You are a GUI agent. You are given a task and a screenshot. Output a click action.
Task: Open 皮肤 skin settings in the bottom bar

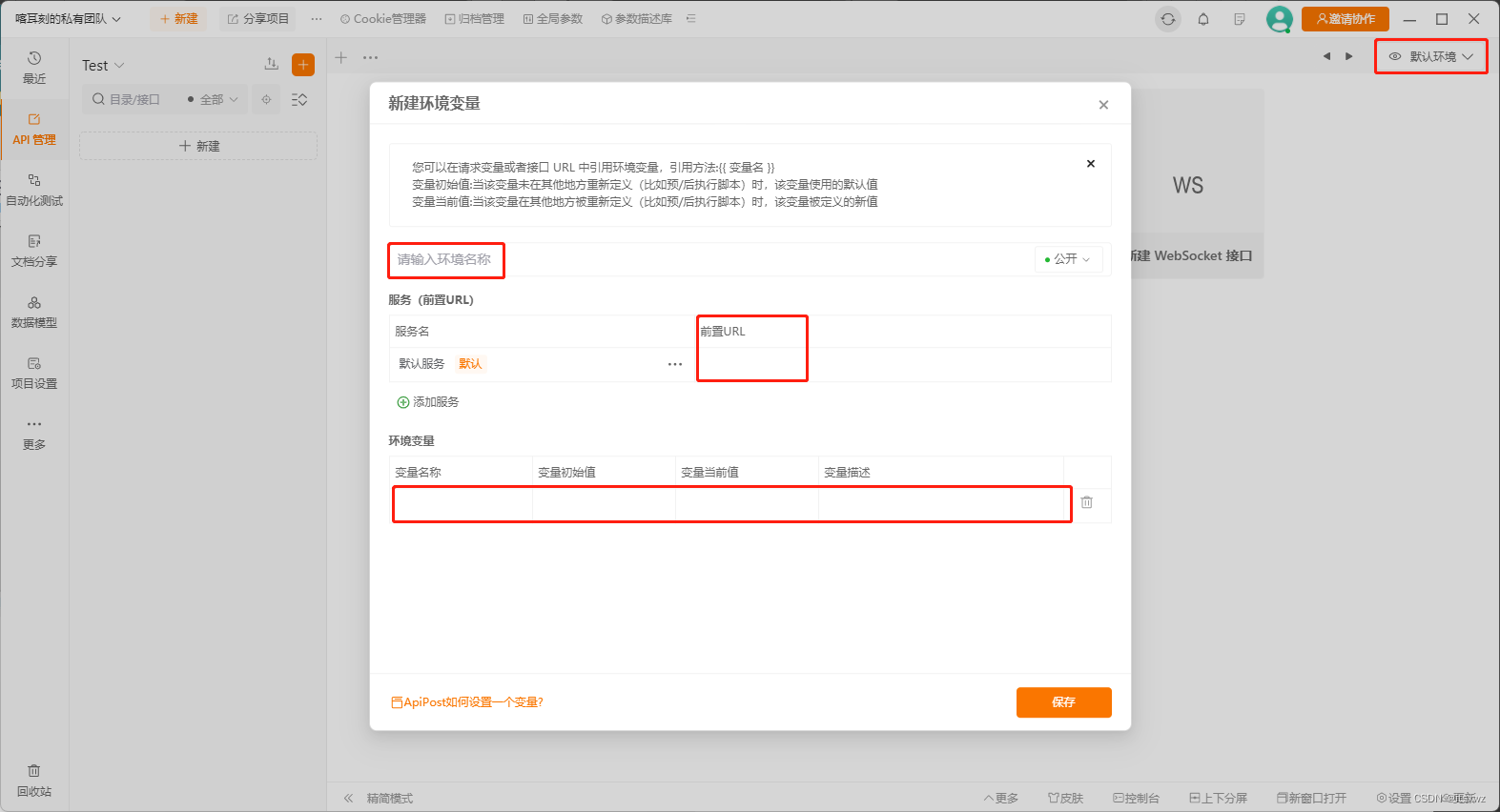click(1065, 798)
